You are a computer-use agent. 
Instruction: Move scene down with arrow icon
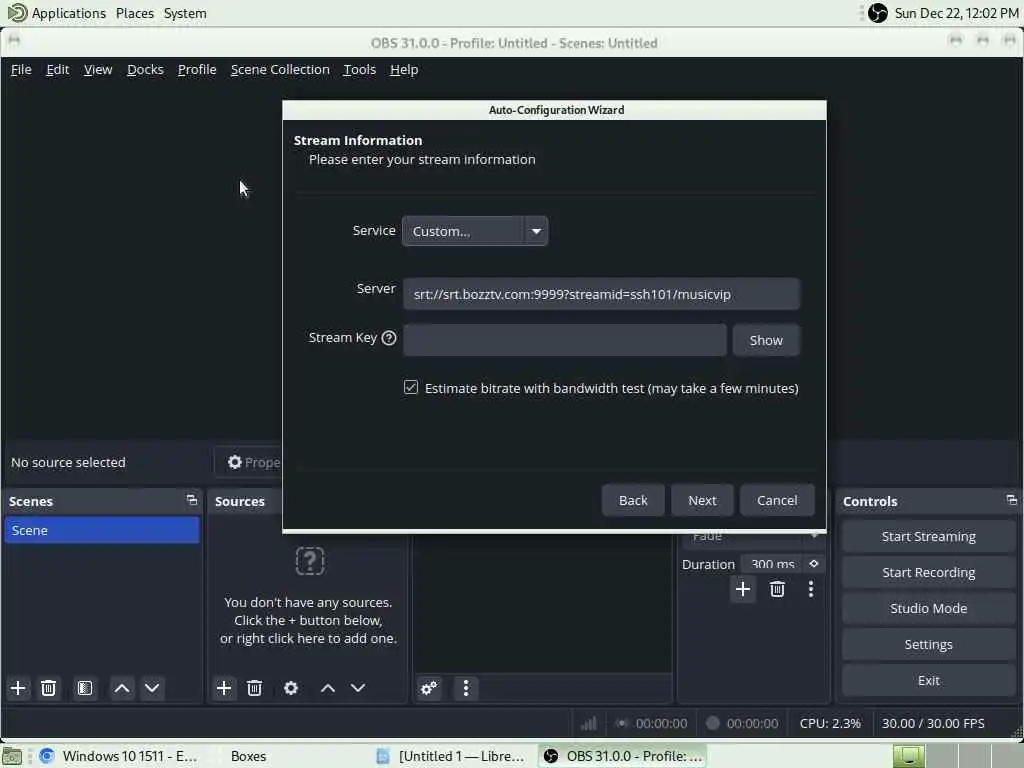coord(152,688)
